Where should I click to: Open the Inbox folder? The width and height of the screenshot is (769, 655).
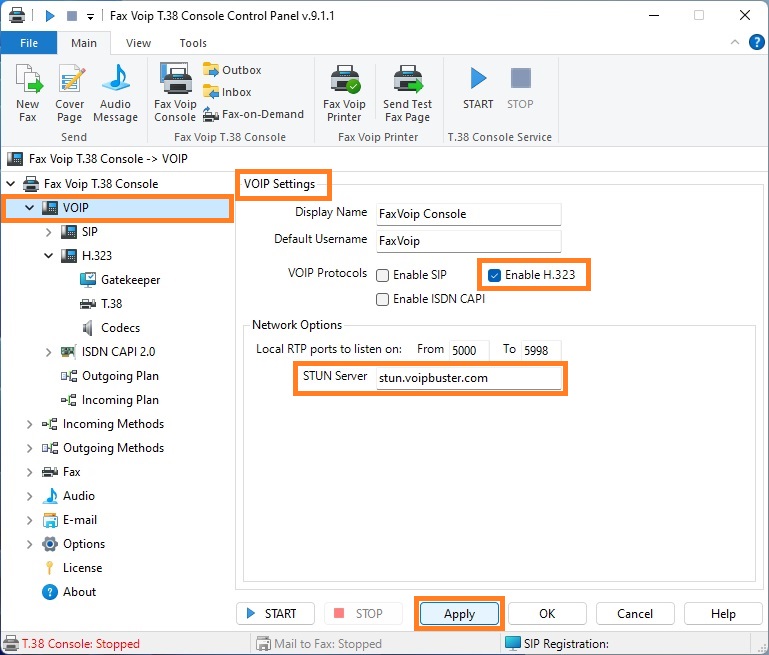(x=227, y=92)
